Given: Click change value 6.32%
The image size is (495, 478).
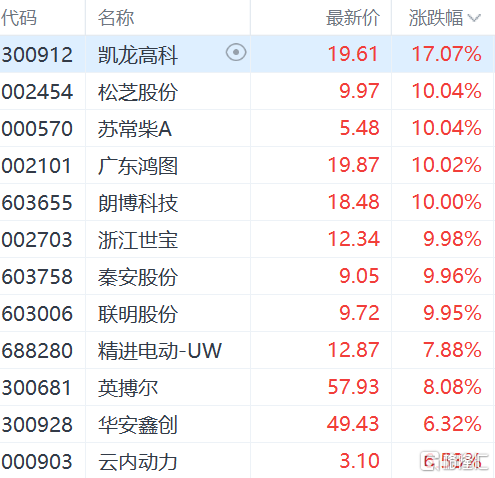Looking at the screenshot, I should [452, 424].
